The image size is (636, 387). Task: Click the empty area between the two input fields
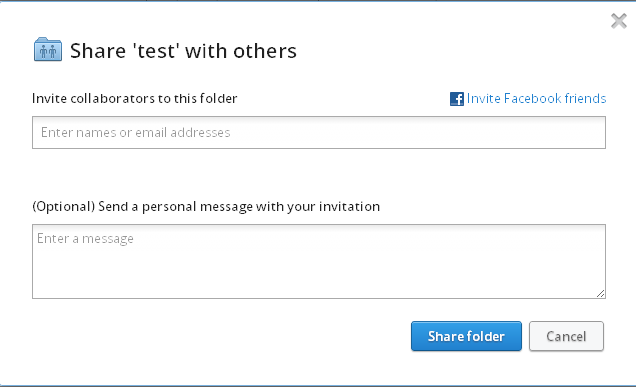319,174
